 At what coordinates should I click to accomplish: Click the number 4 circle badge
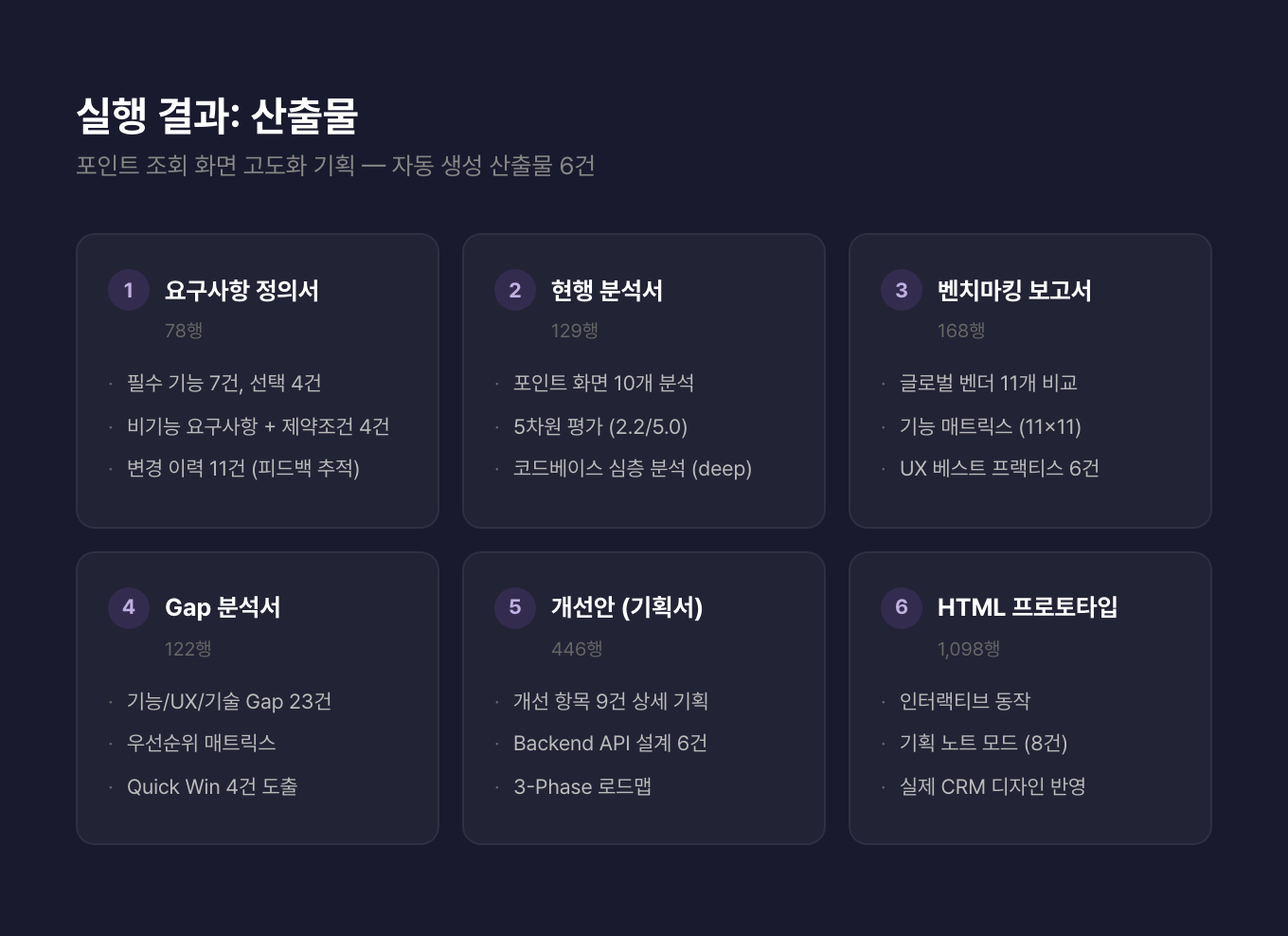129,607
